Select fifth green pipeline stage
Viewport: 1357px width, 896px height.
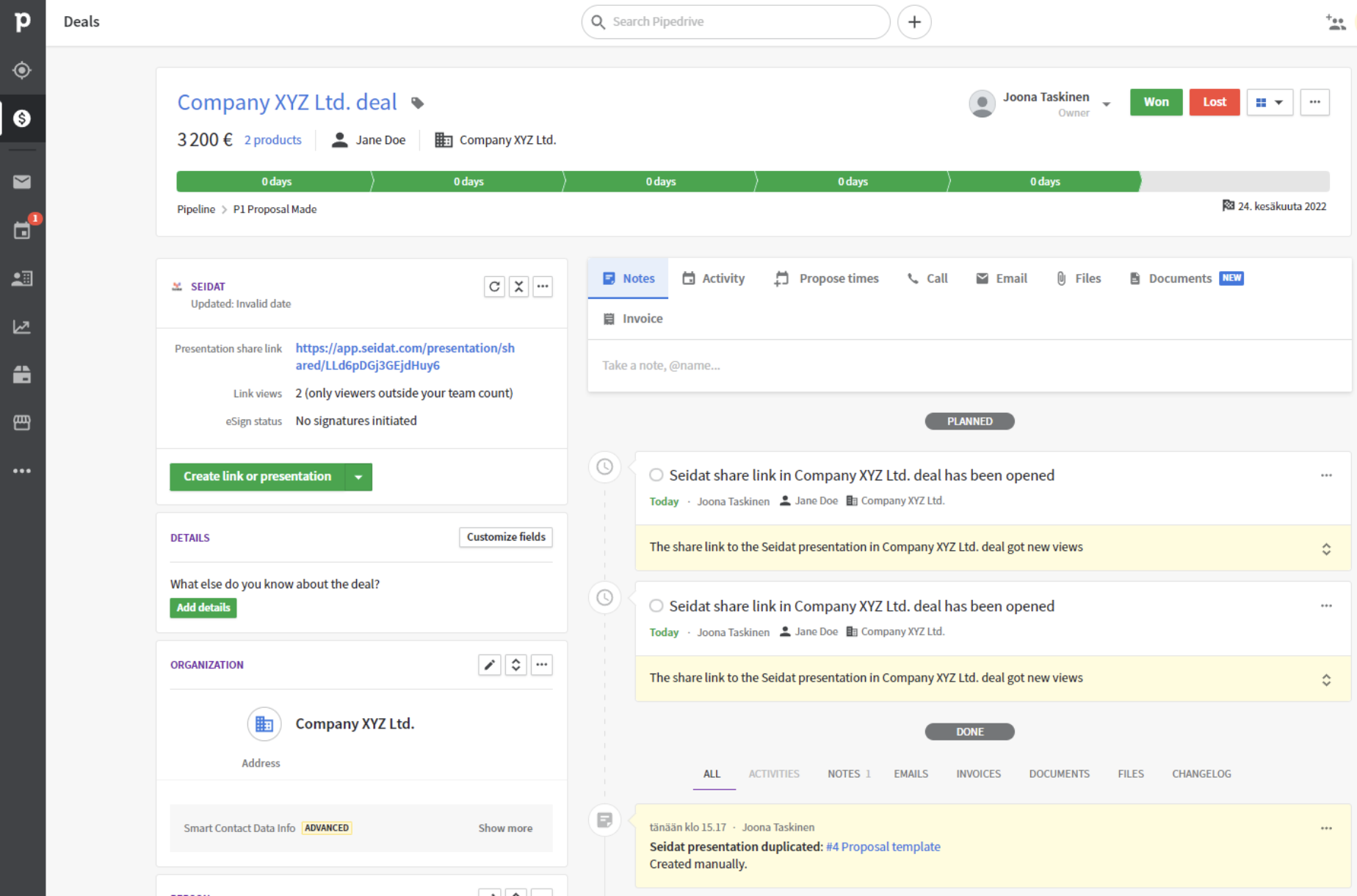point(1044,181)
